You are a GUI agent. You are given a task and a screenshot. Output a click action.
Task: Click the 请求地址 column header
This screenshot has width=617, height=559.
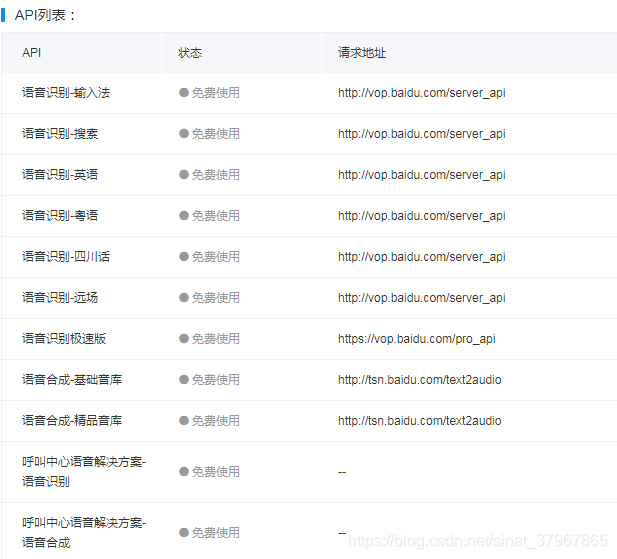click(x=362, y=53)
